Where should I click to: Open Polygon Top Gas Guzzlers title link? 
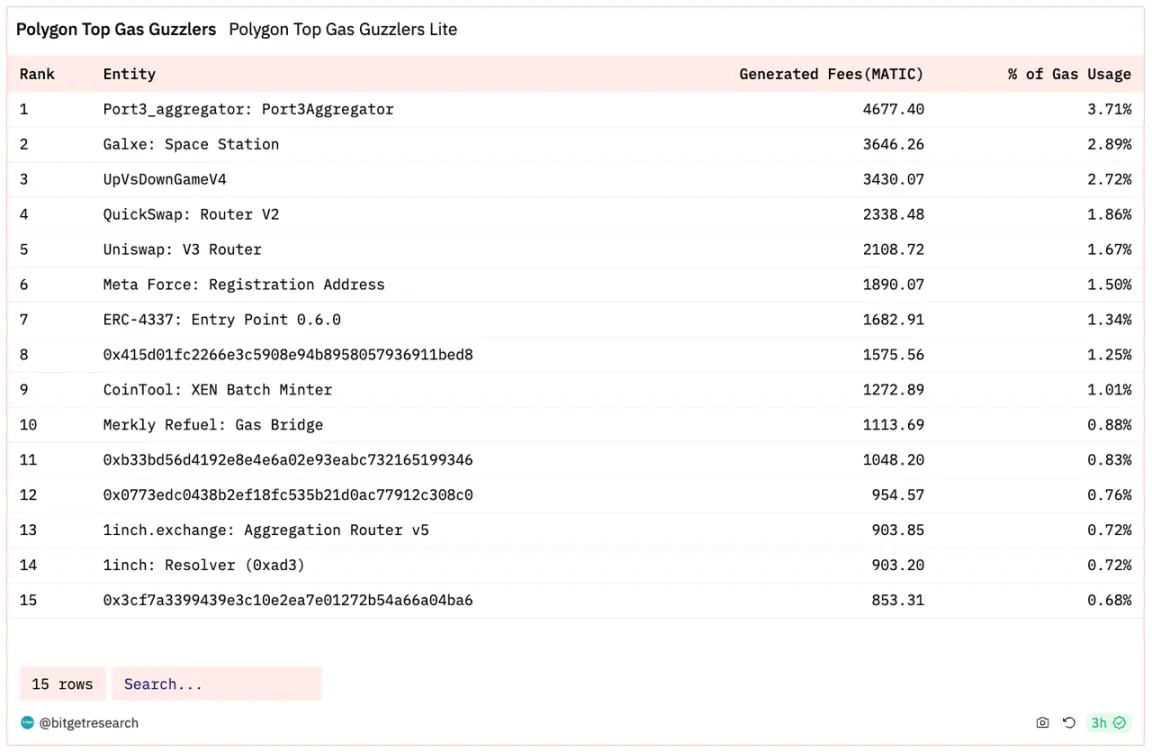click(116, 29)
